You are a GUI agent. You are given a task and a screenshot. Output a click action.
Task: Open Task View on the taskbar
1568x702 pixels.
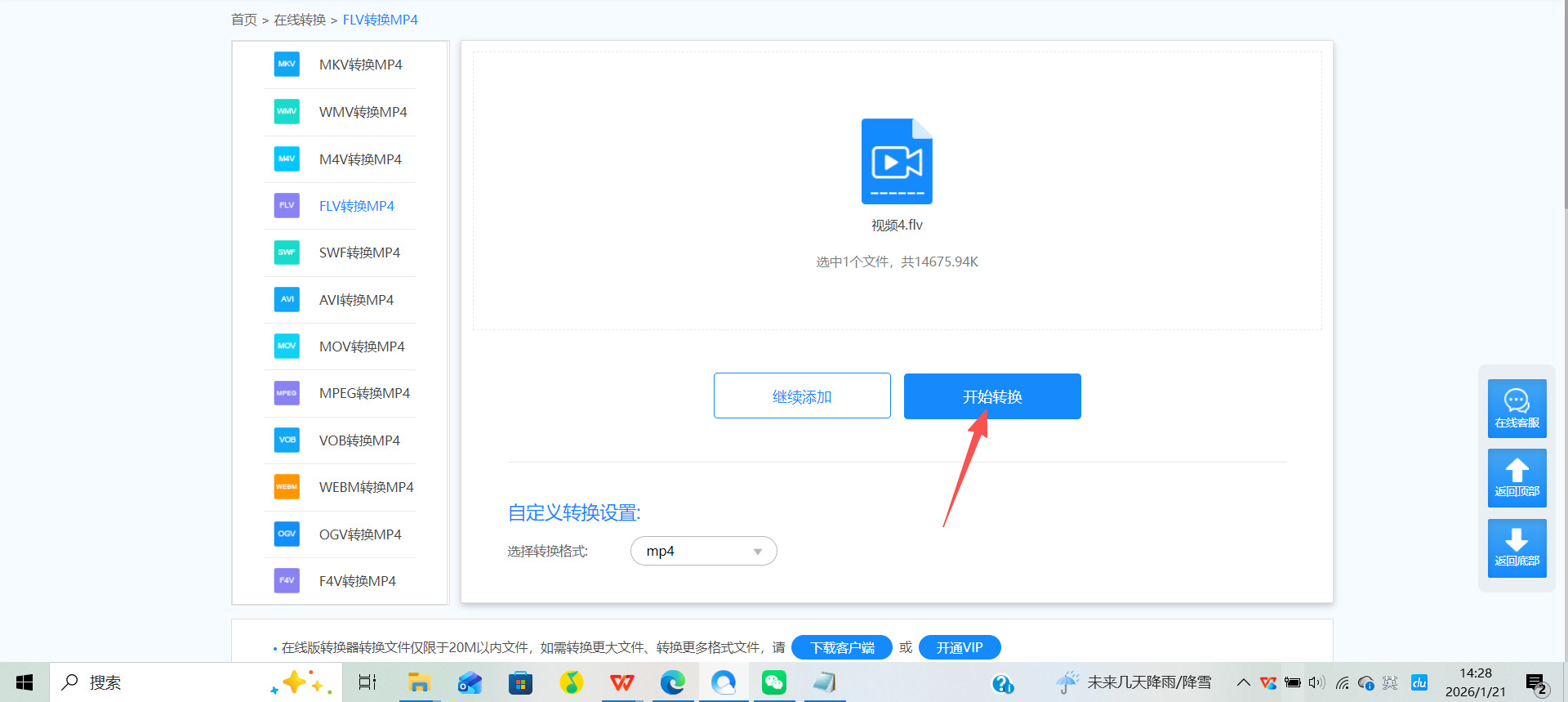click(x=367, y=682)
